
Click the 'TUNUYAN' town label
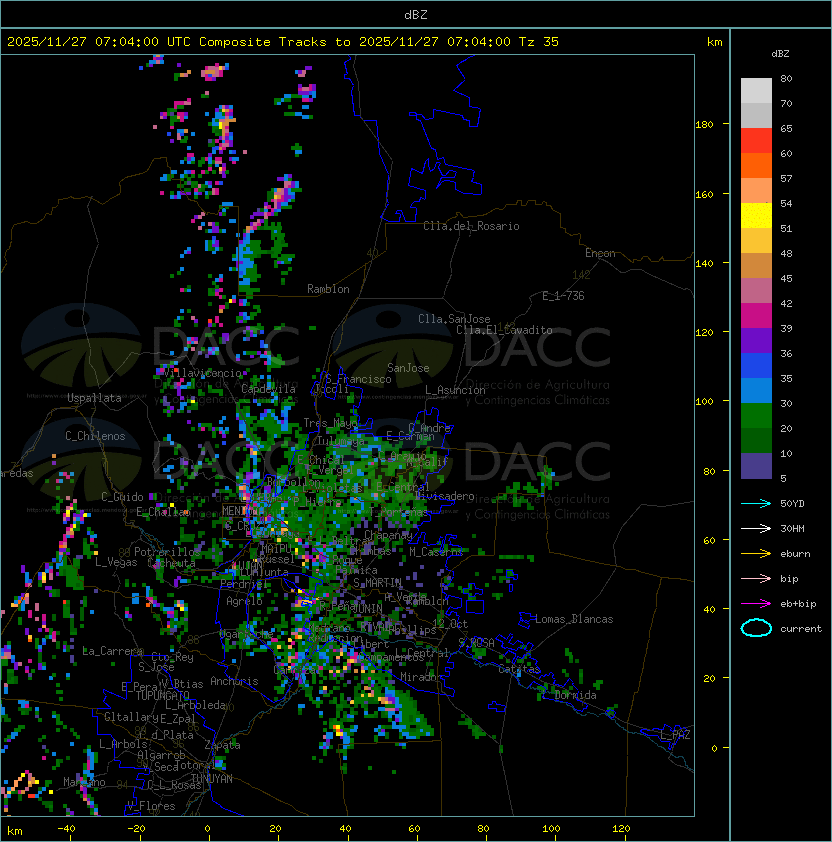point(212,779)
